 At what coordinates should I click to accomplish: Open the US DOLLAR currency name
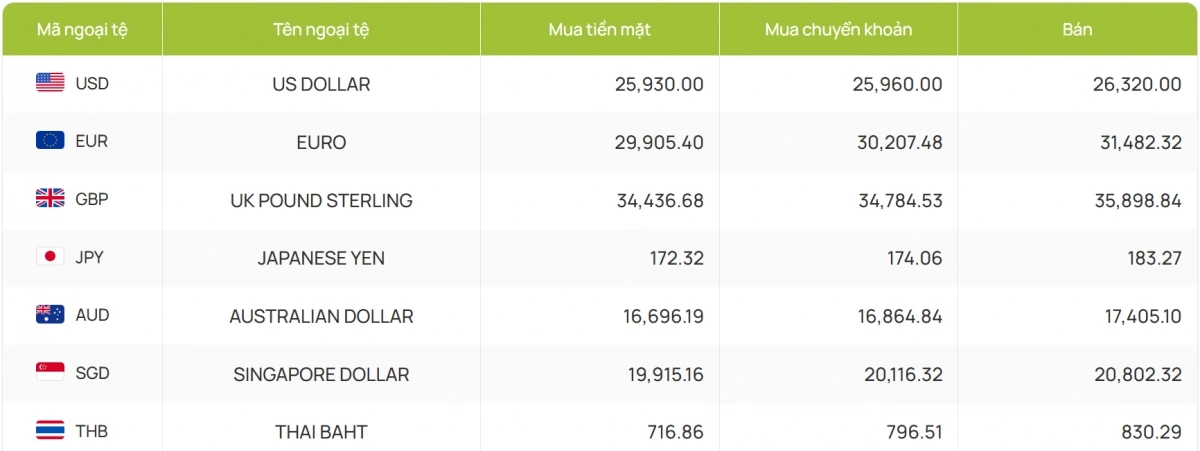coord(321,84)
